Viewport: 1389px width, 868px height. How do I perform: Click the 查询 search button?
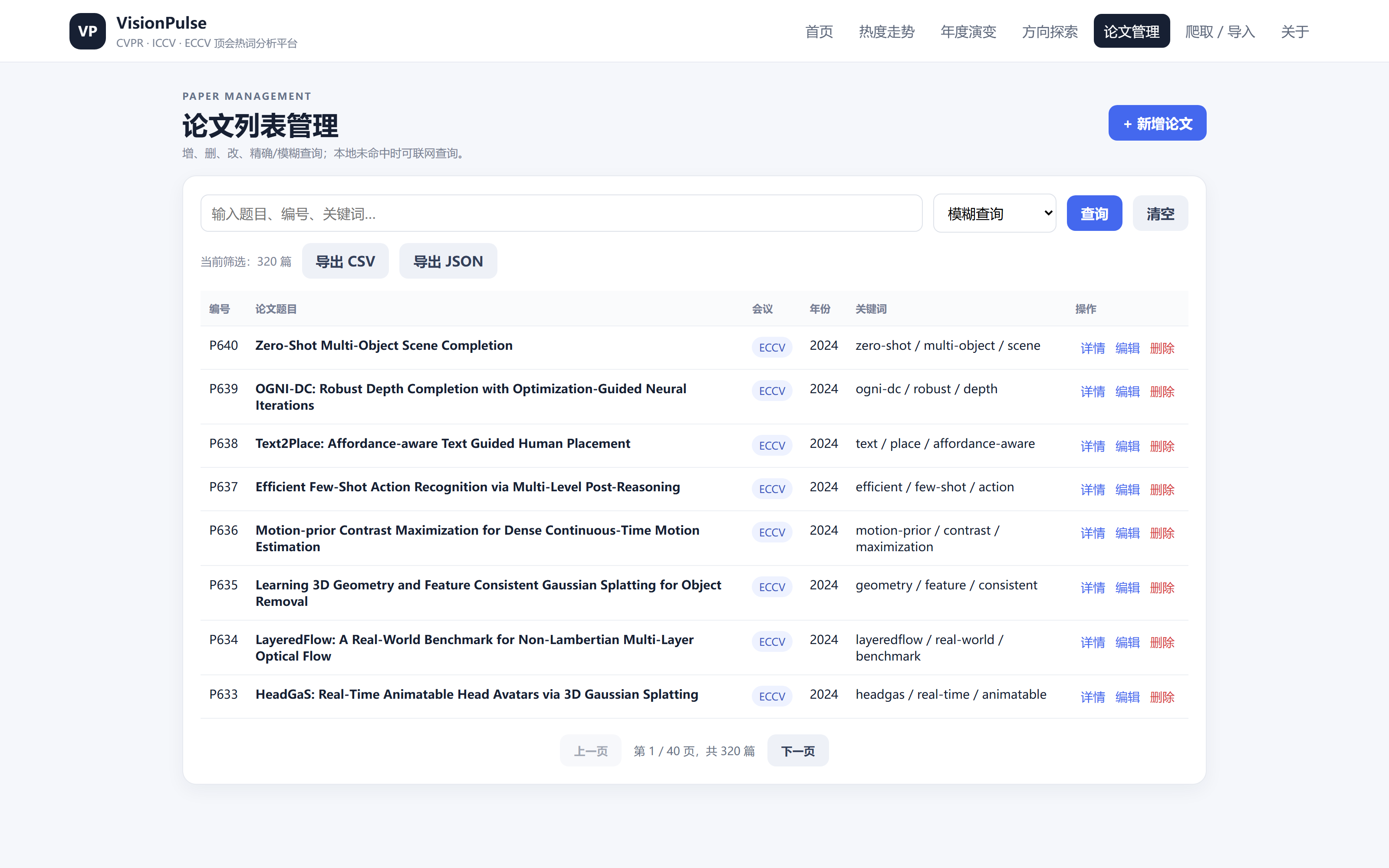click(x=1094, y=214)
